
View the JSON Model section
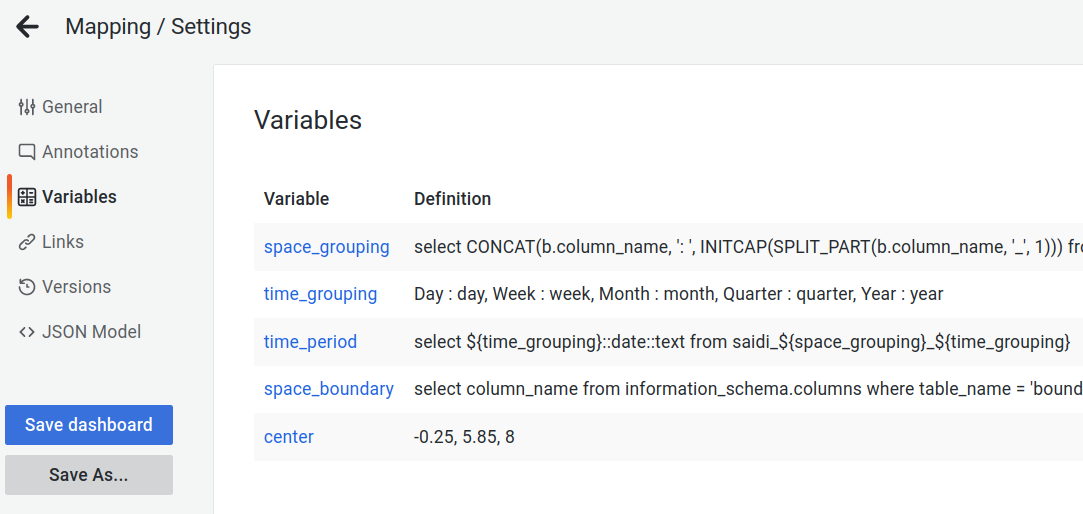click(91, 332)
